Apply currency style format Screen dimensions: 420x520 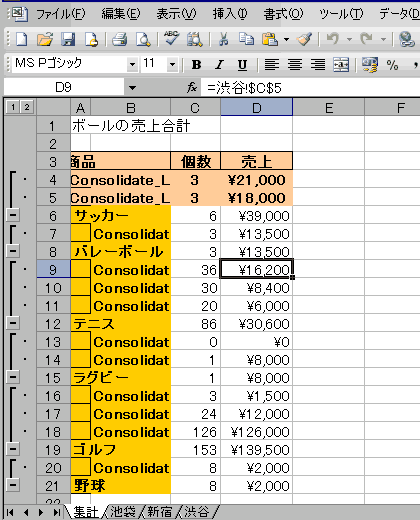click(370, 64)
